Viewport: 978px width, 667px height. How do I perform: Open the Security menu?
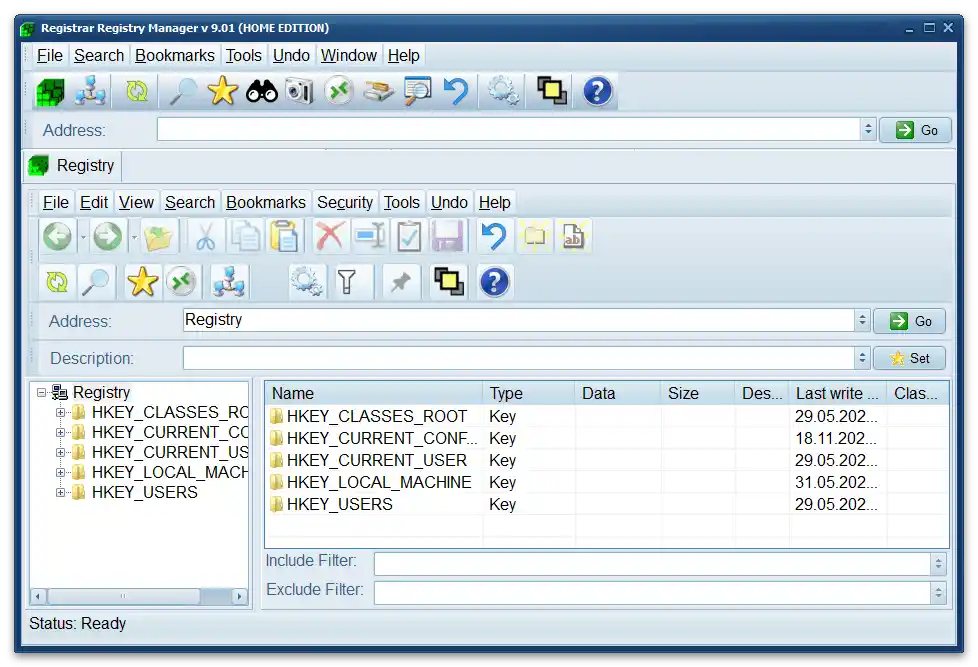(x=345, y=203)
